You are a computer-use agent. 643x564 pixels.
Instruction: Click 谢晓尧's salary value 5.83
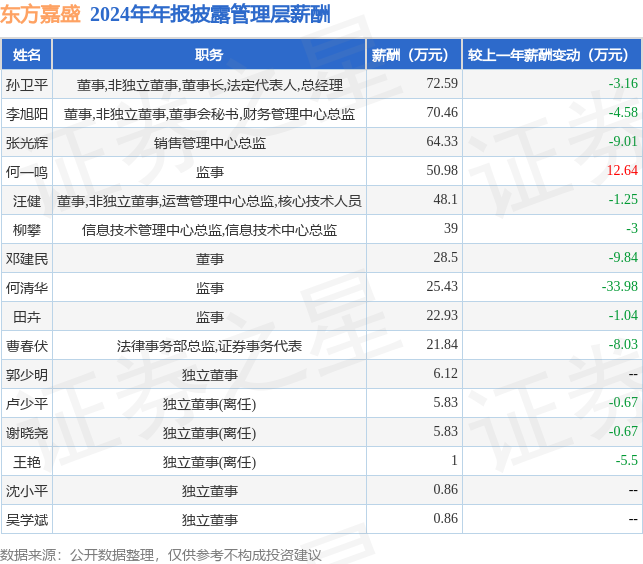pos(445,432)
